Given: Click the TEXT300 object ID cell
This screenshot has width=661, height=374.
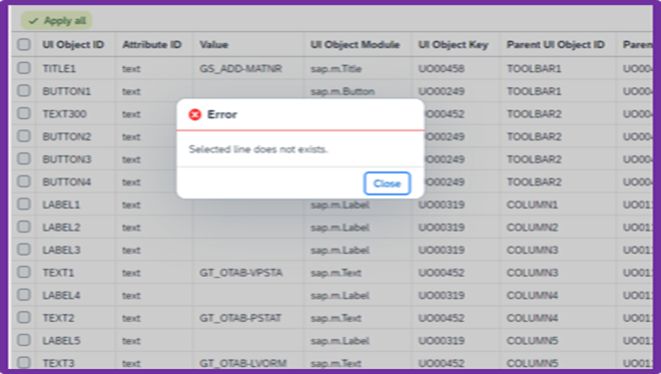Looking at the screenshot, I should (x=64, y=114).
